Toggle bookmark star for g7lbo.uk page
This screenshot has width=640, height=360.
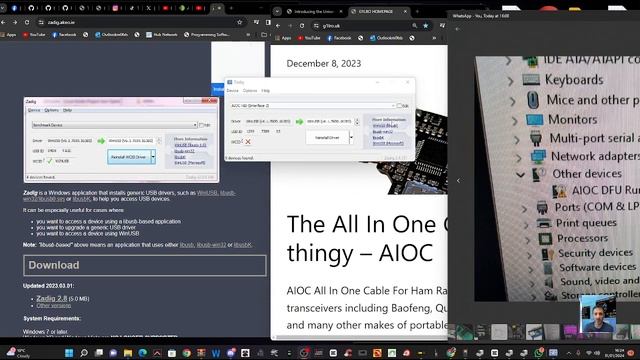pos(426,26)
